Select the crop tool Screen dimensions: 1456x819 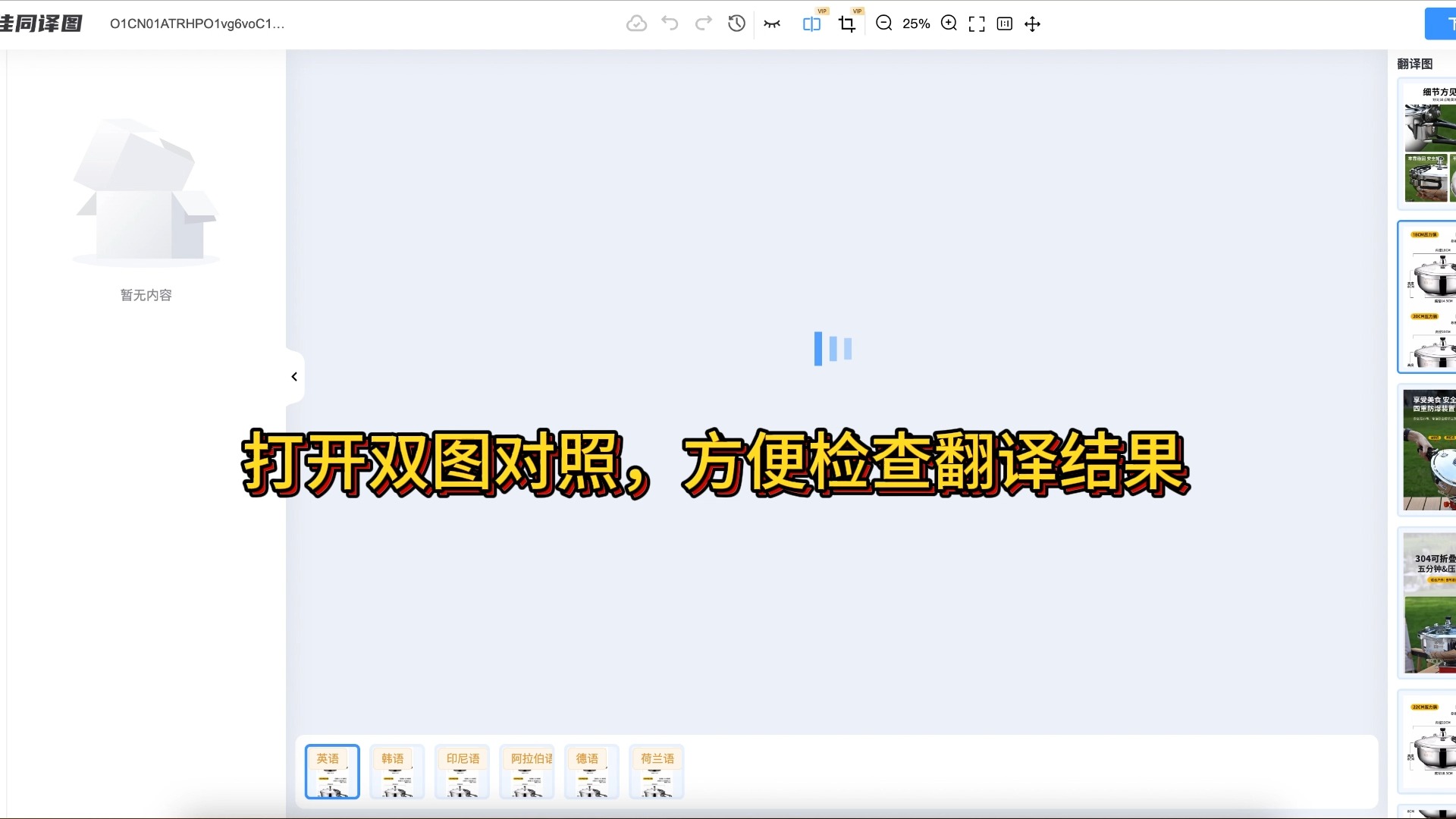[847, 24]
